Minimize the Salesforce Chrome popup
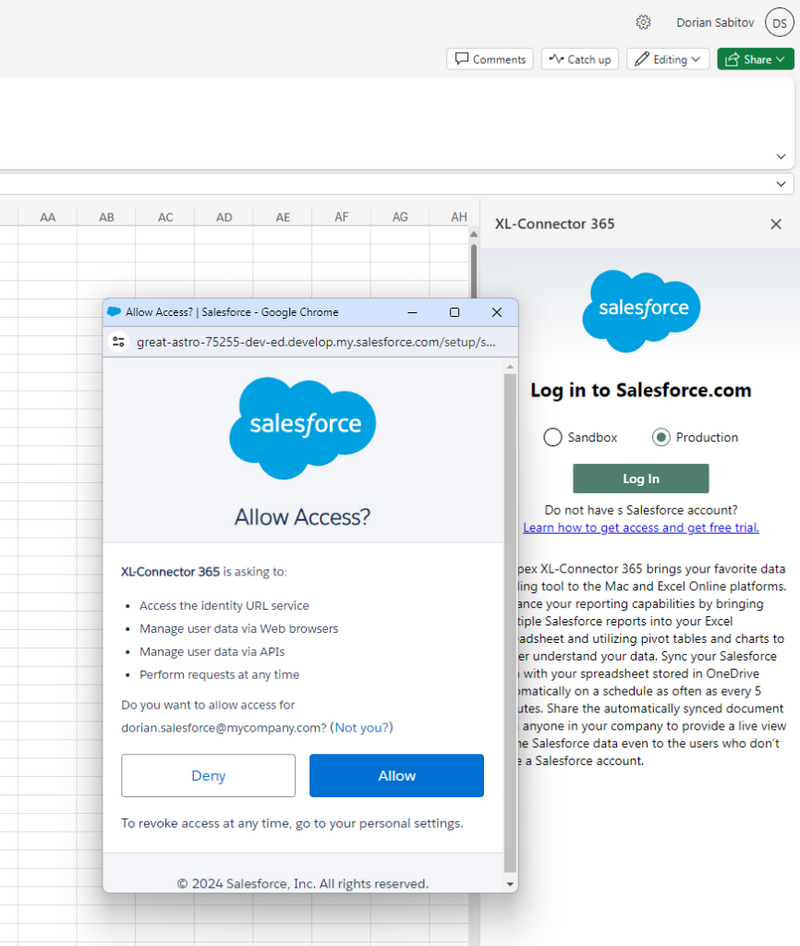 413,313
